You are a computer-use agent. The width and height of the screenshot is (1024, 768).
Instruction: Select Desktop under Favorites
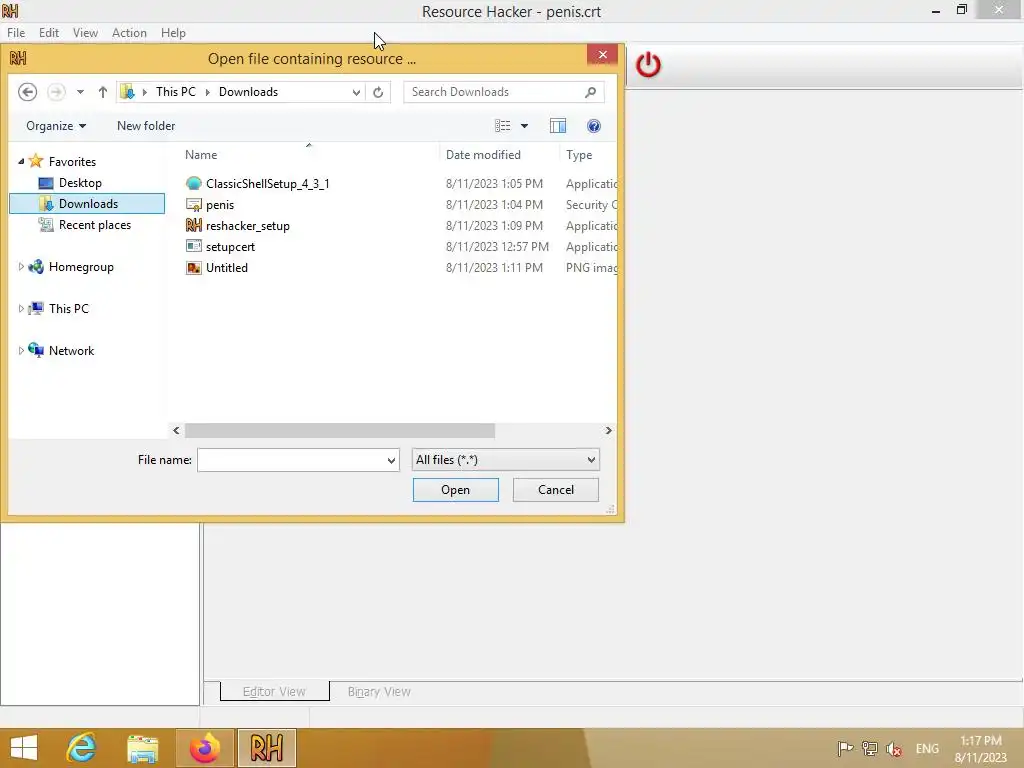pos(80,183)
